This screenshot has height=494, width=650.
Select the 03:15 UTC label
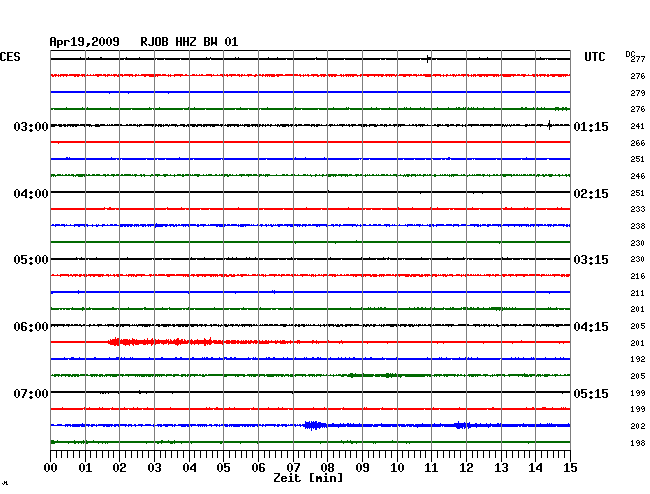coord(591,260)
